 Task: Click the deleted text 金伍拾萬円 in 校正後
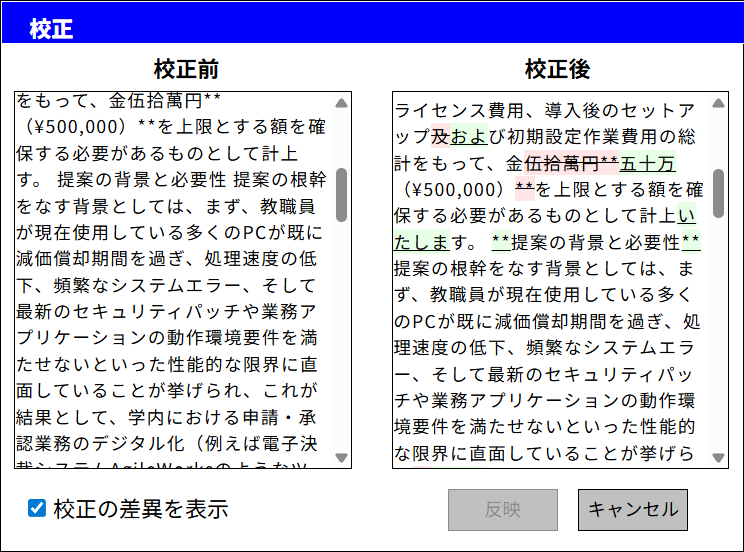(552, 163)
